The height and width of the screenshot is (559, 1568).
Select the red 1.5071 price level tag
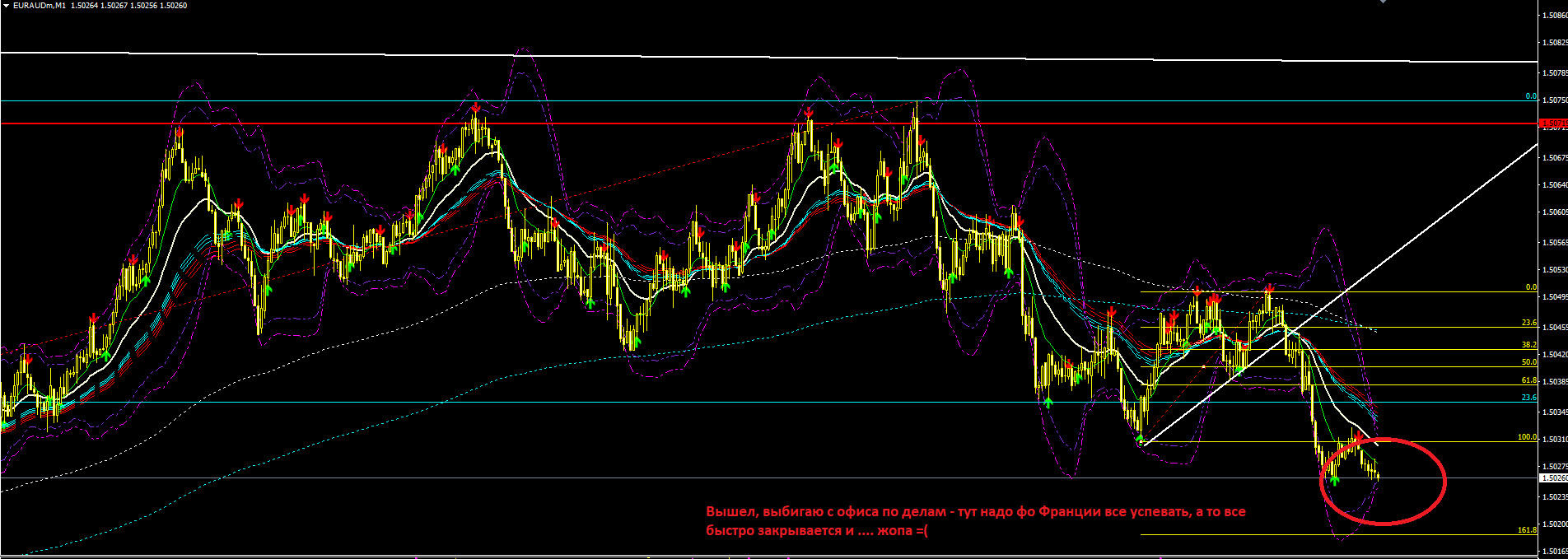[1553, 124]
